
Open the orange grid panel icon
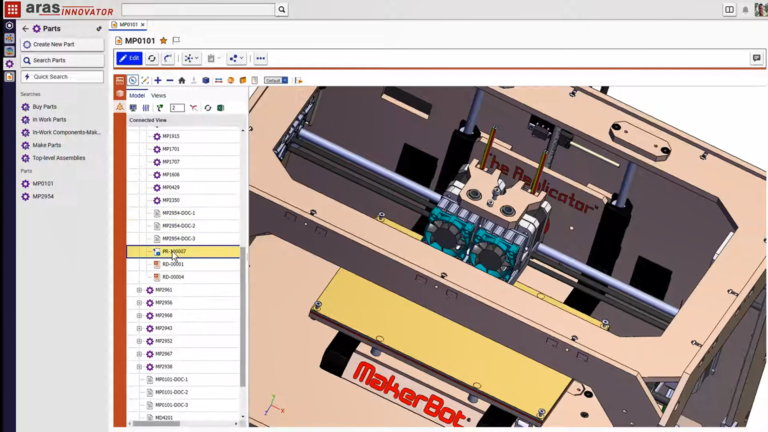click(x=120, y=80)
